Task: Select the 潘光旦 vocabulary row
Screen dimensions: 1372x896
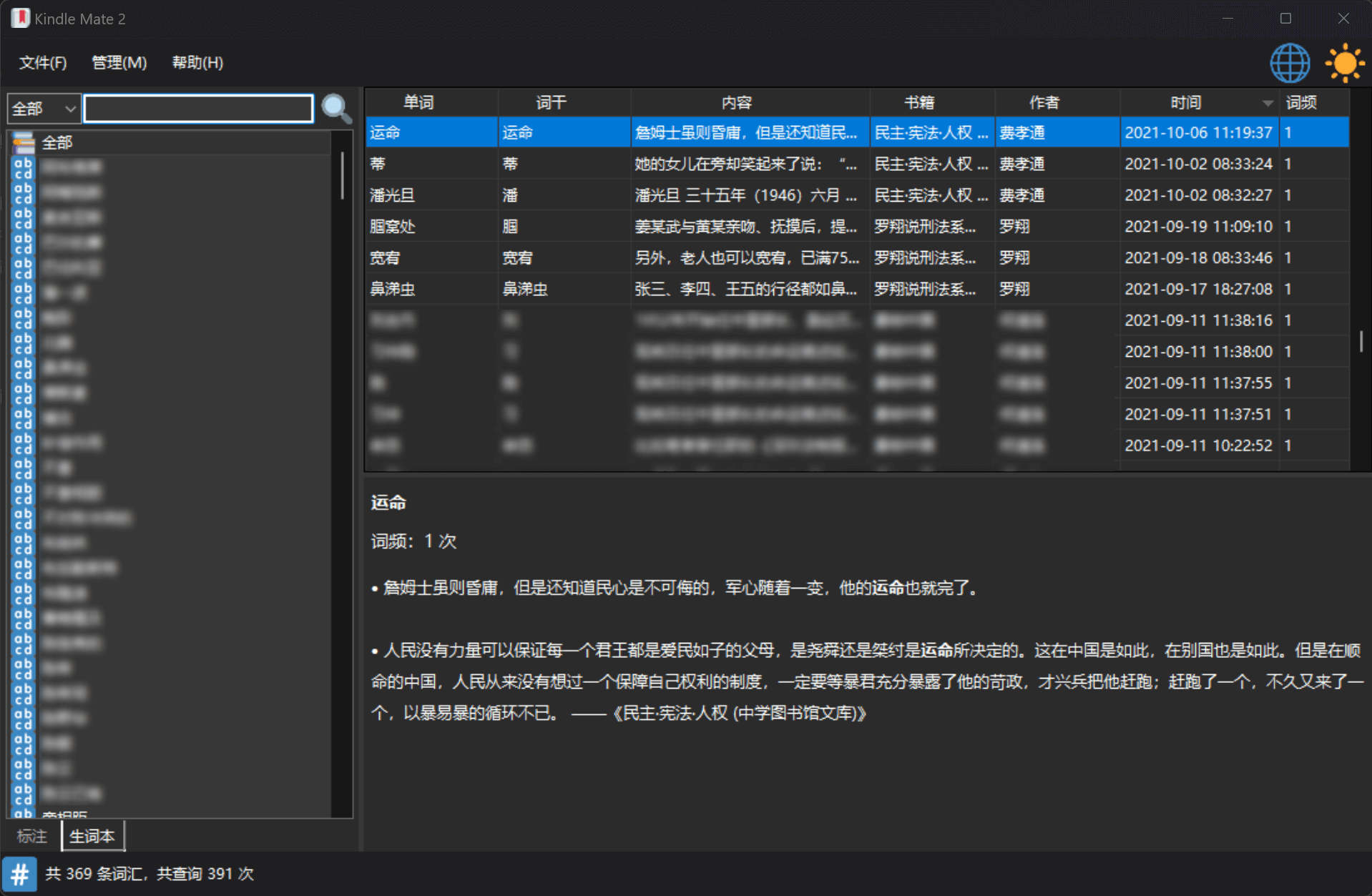Action: (392, 195)
